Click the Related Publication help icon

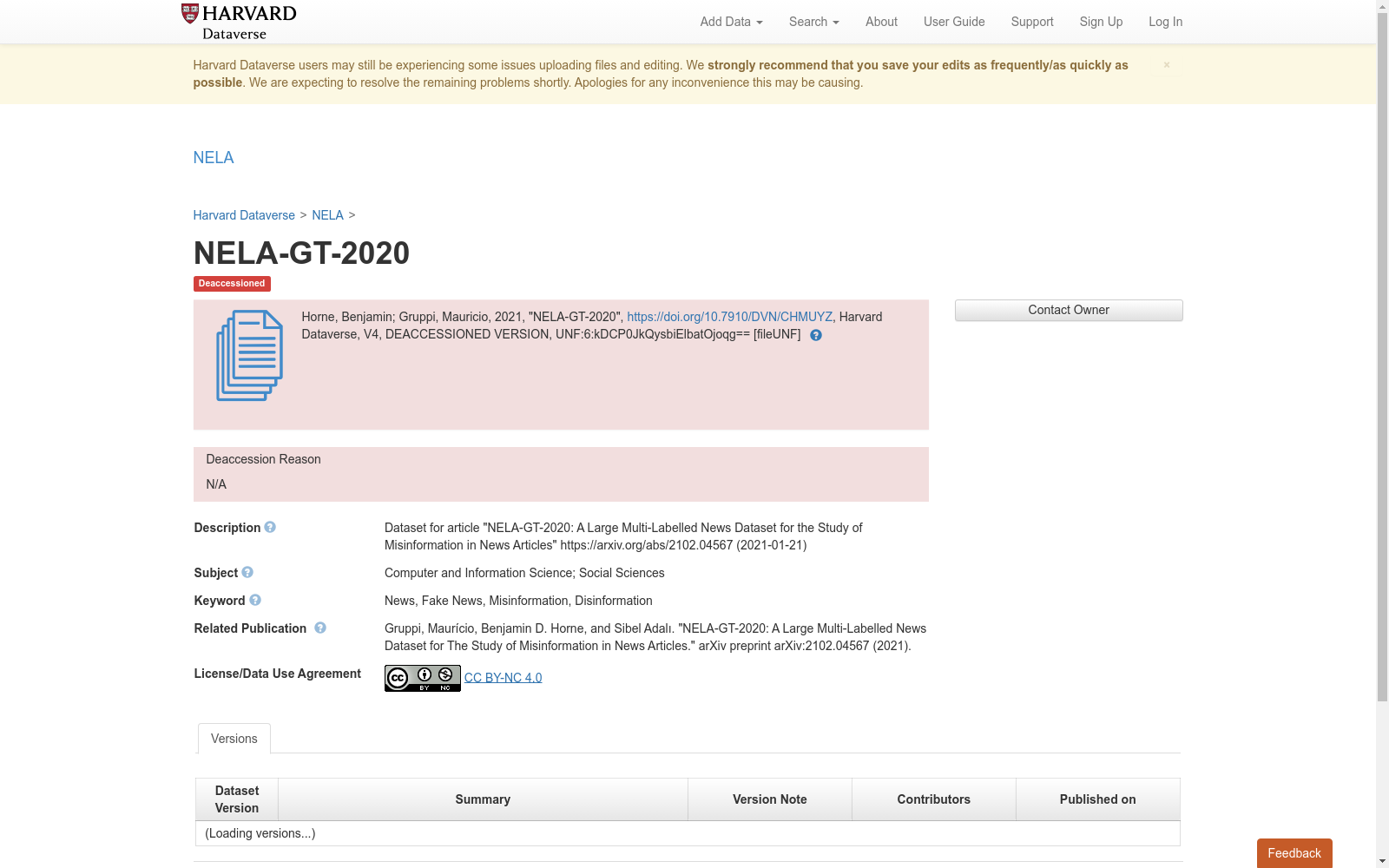pos(320,628)
